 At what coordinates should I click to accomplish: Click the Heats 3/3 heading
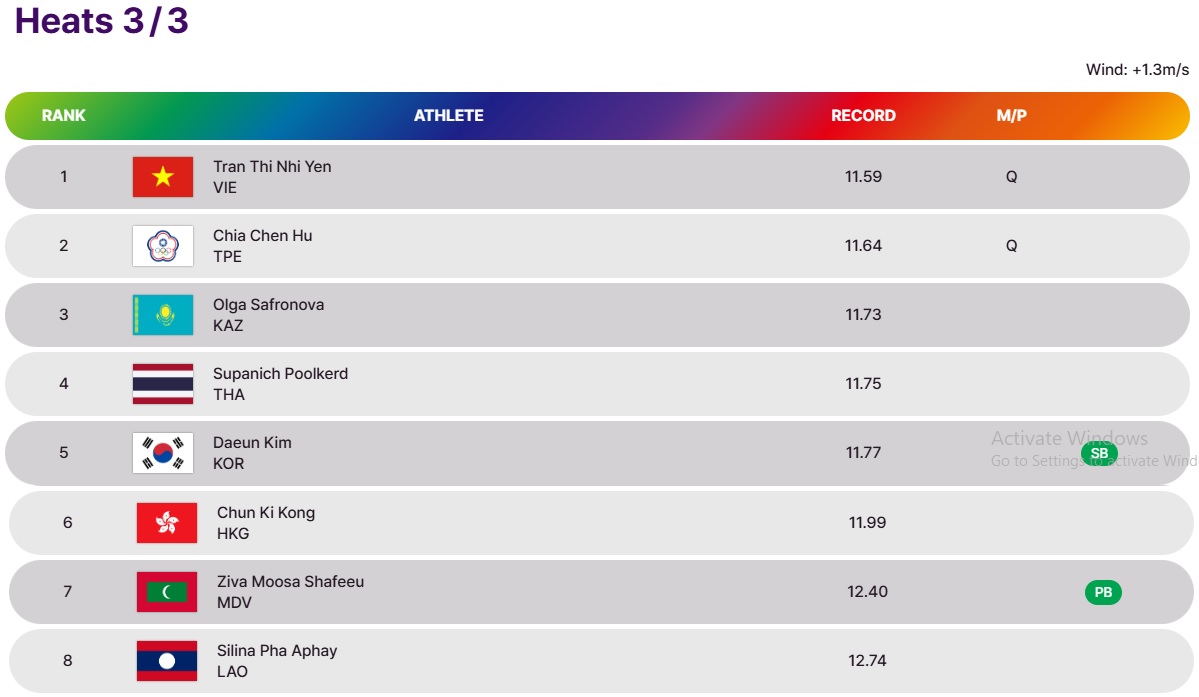[x=102, y=21]
